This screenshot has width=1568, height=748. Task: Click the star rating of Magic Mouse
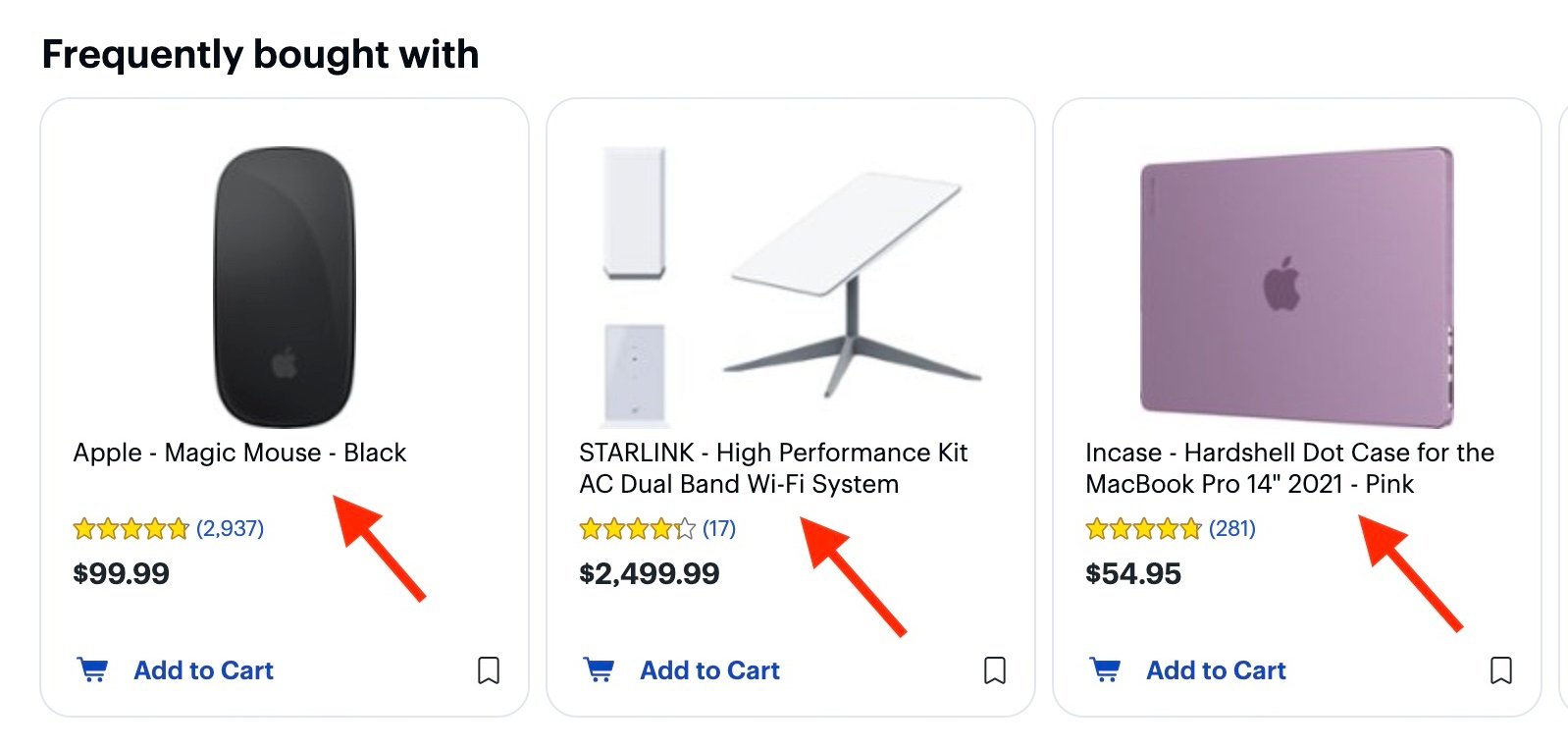click(131, 530)
